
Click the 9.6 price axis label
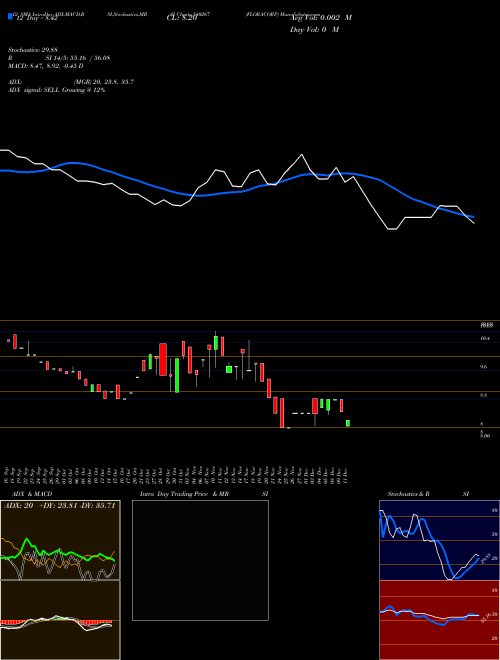pyautogui.click(x=484, y=367)
